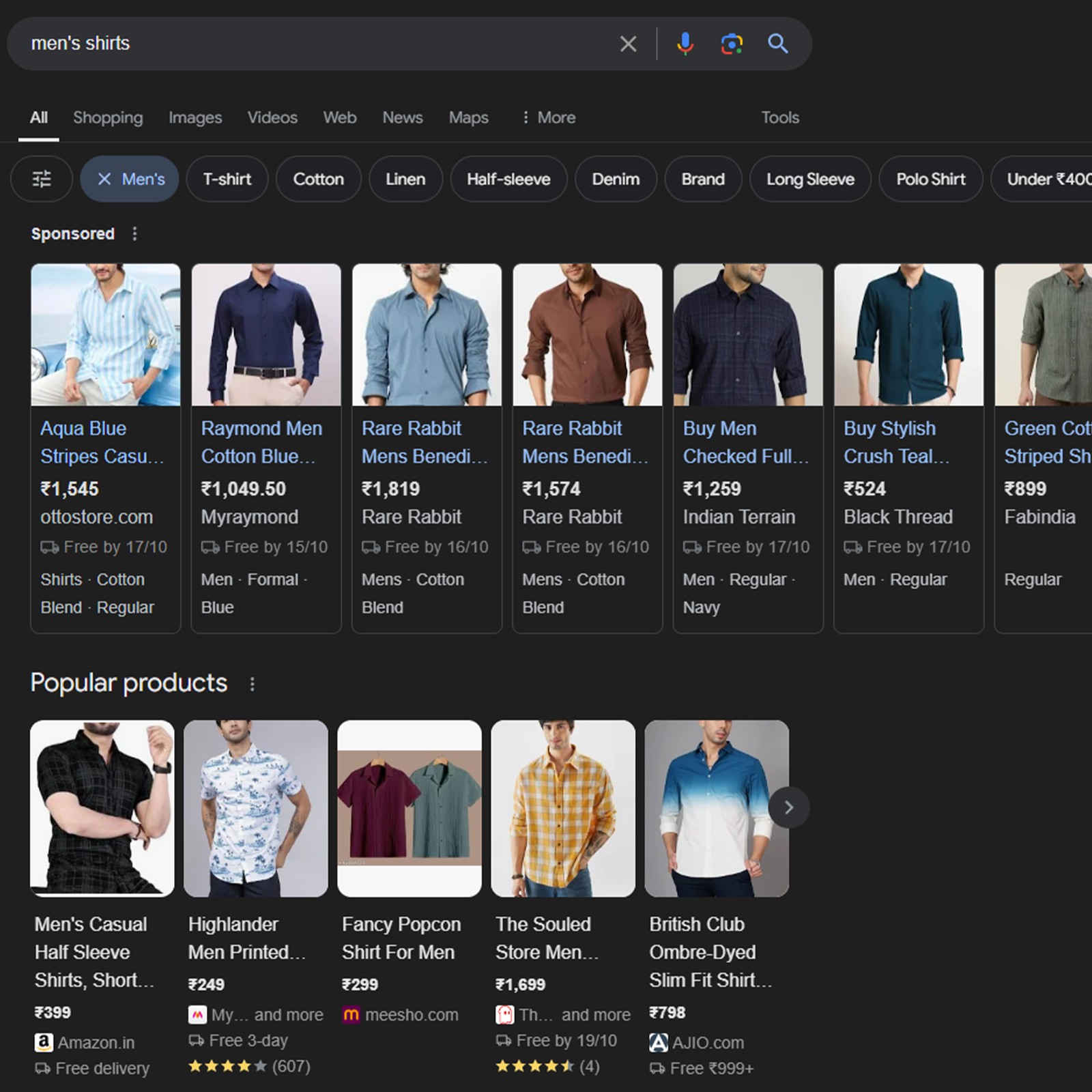The width and height of the screenshot is (1092, 1092).
Task: Switch to the Maps tab
Action: (468, 117)
